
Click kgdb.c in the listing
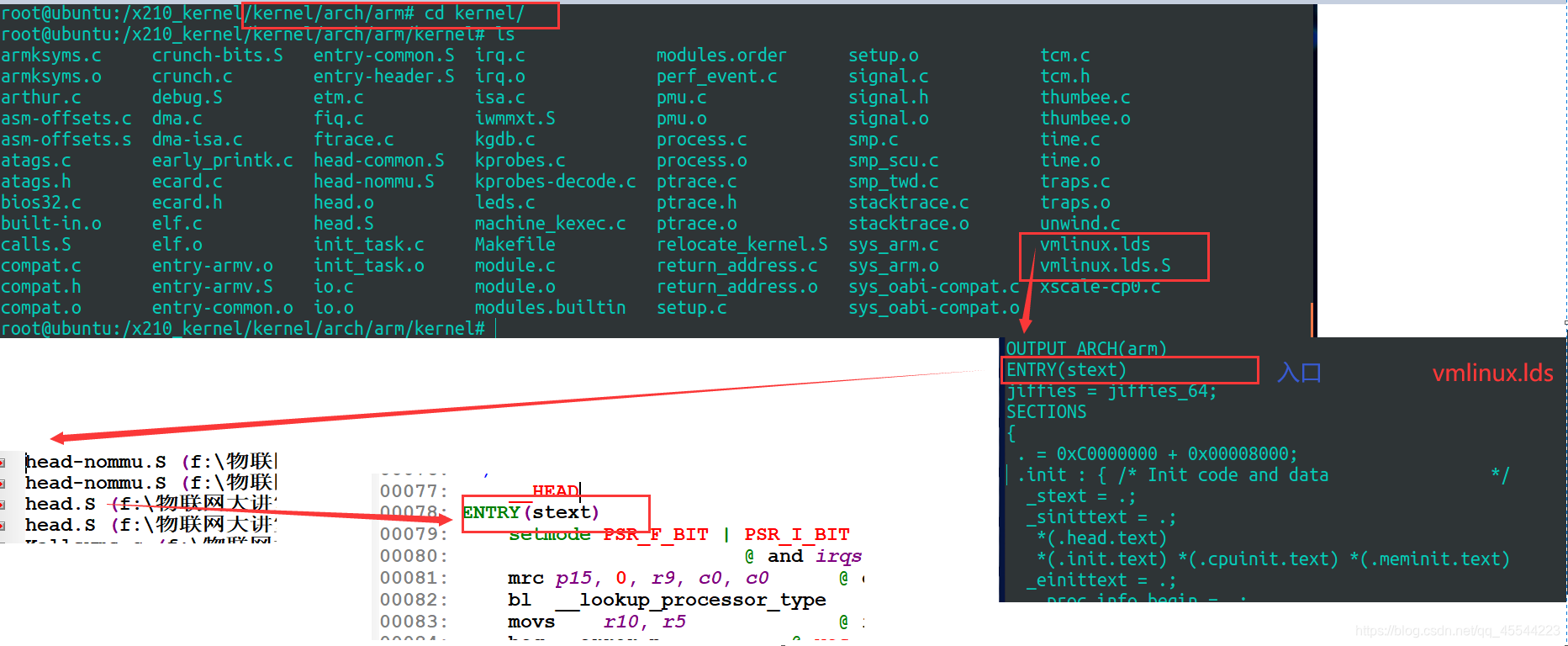[505, 140]
